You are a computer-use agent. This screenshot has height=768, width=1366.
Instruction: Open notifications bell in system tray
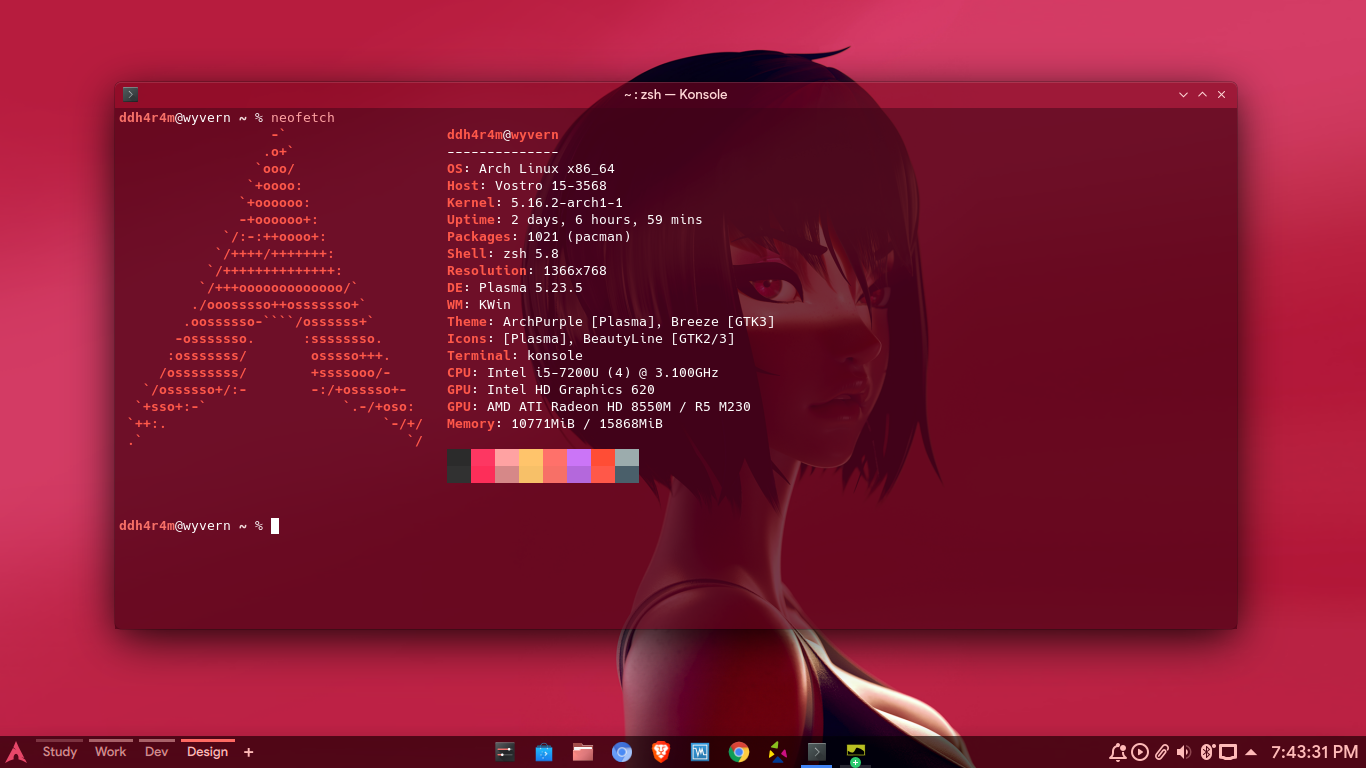[x=1118, y=752]
